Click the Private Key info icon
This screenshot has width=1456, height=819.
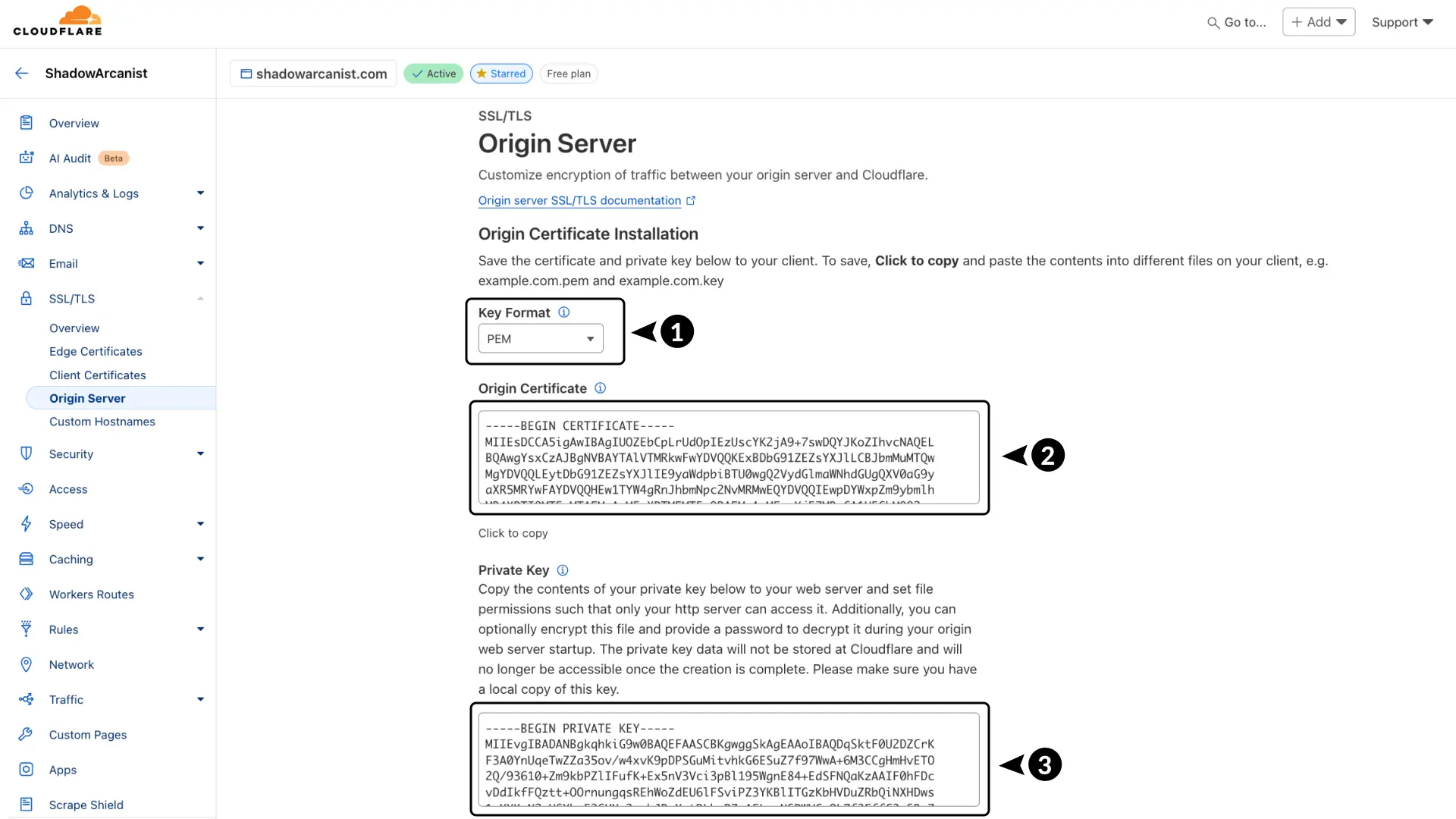pyautogui.click(x=563, y=570)
